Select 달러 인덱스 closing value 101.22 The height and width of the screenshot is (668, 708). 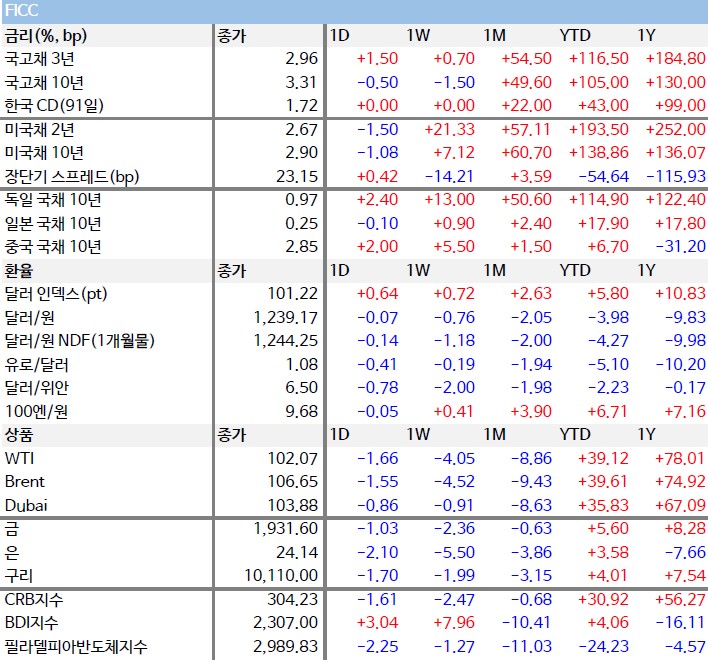pos(293,294)
